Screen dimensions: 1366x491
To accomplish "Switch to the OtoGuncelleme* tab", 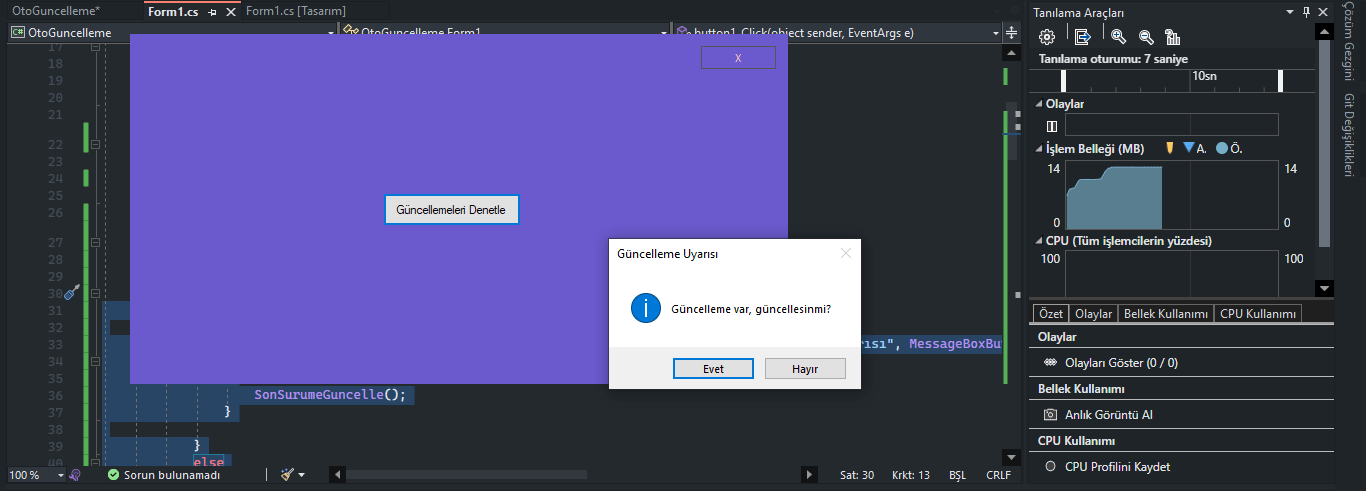I will pyautogui.click(x=56, y=11).
